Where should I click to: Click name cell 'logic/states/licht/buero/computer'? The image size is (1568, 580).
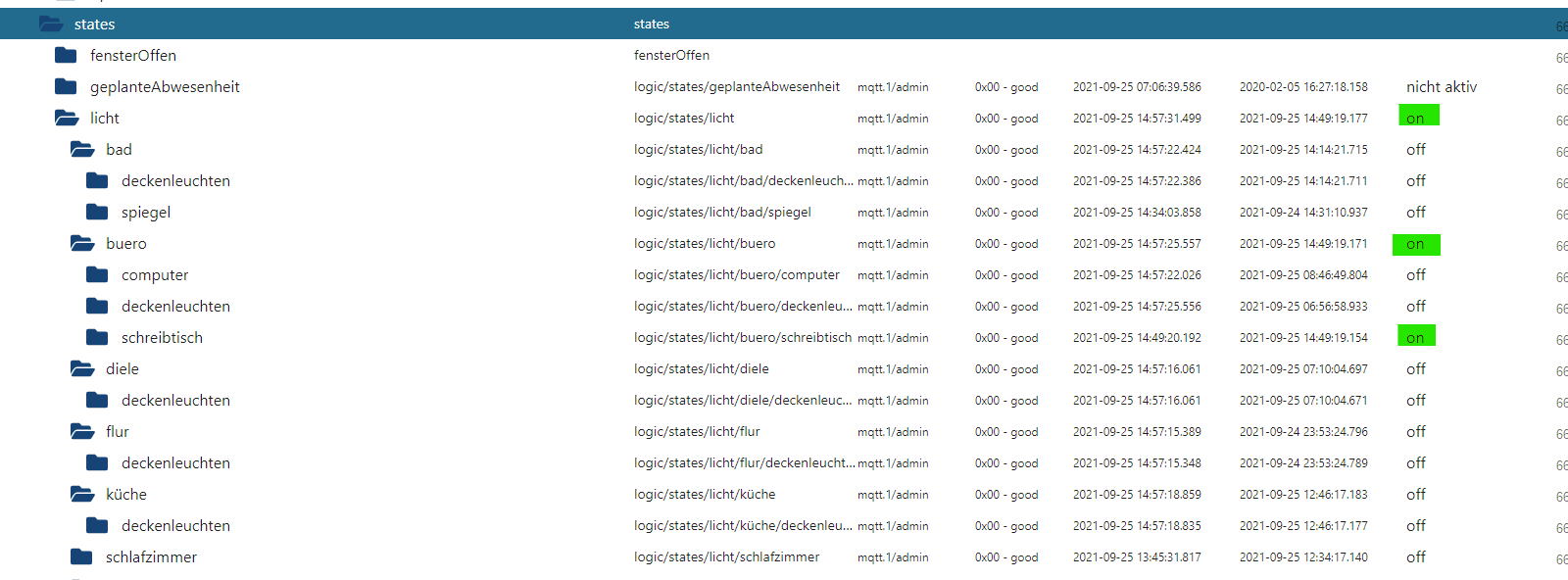click(737, 275)
